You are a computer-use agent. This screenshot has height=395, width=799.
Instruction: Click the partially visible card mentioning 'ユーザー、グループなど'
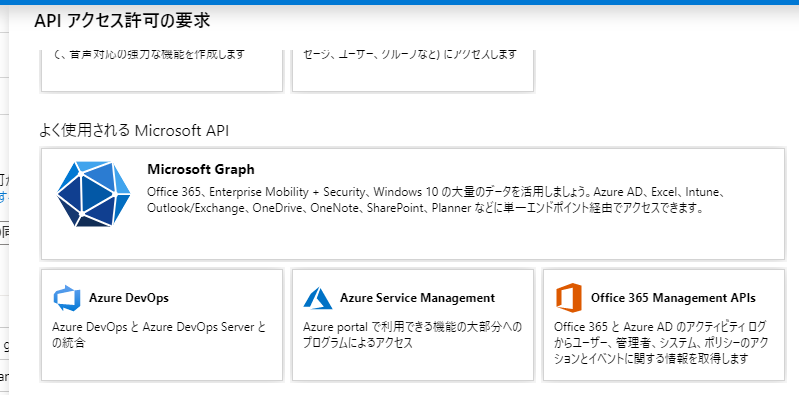pyautogui.click(x=413, y=70)
